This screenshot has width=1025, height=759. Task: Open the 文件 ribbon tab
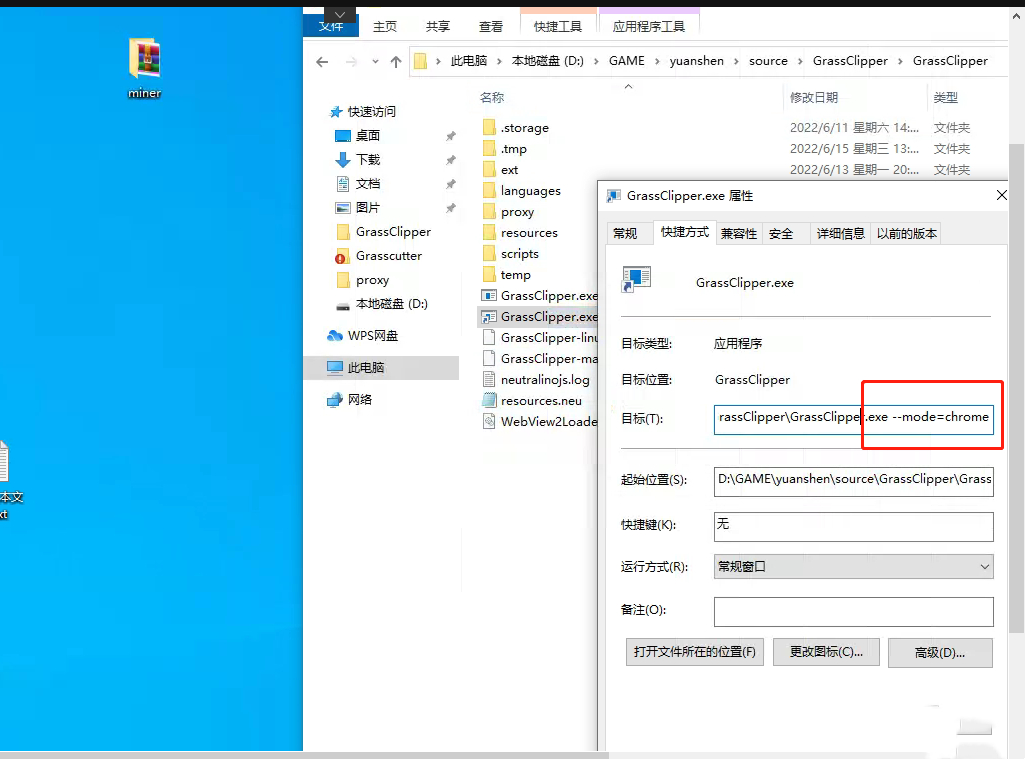point(331,26)
